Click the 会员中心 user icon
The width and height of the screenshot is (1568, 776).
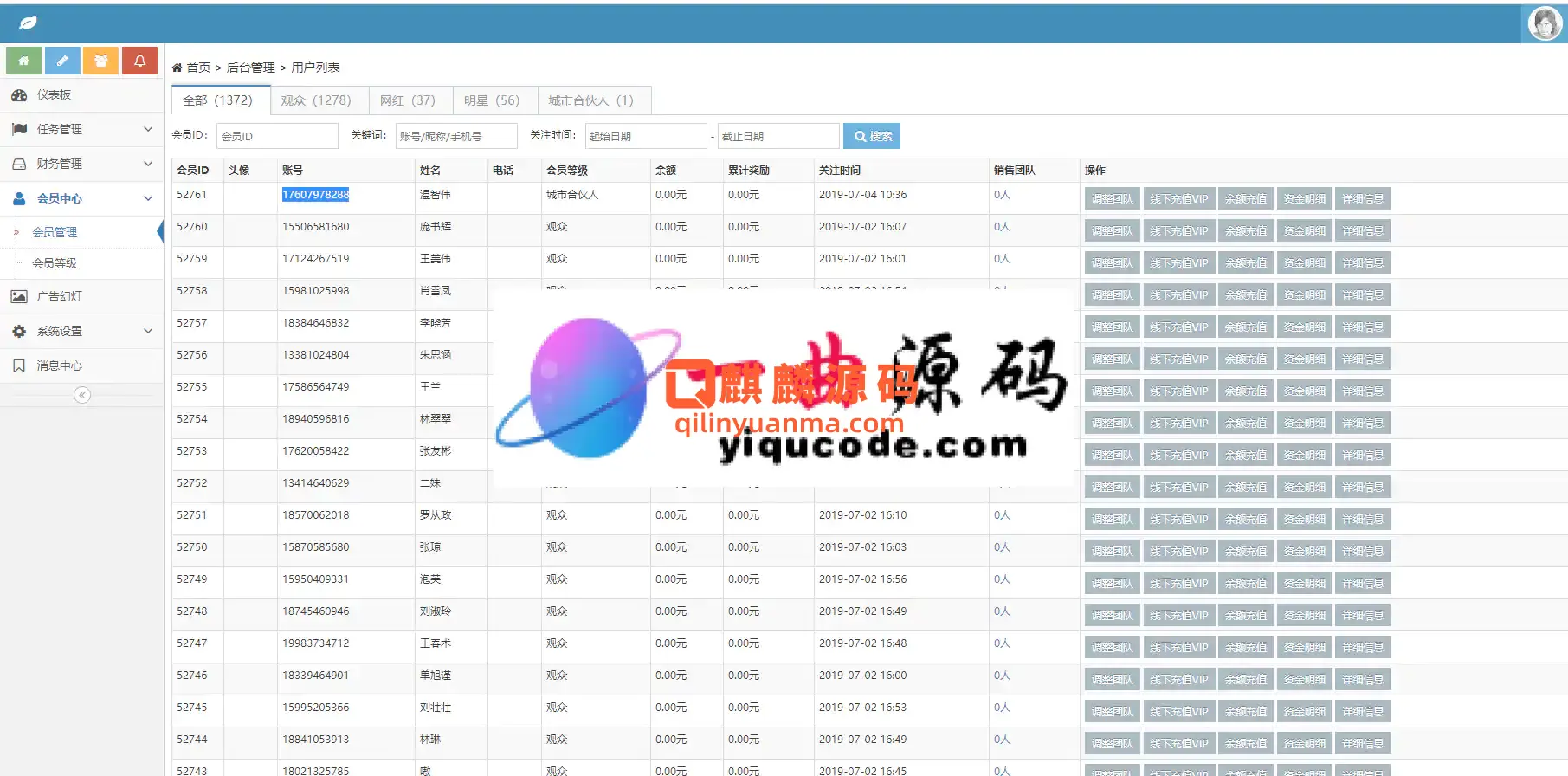pyautogui.click(x=19, y=198)
